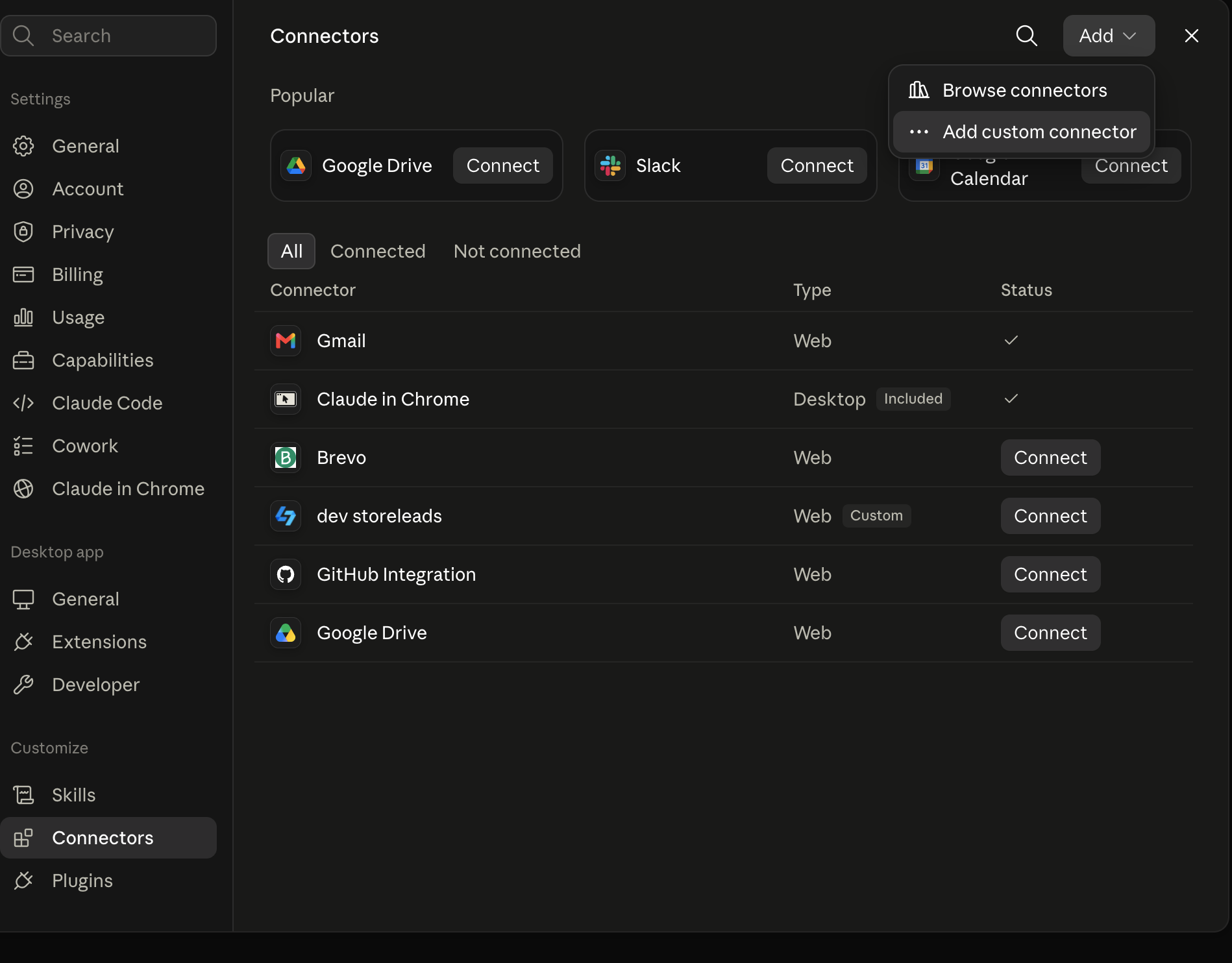Screen dimensions: 1232x963
Task: Open Desktop app General monitor icon
Action: click(x=23, y=599)
